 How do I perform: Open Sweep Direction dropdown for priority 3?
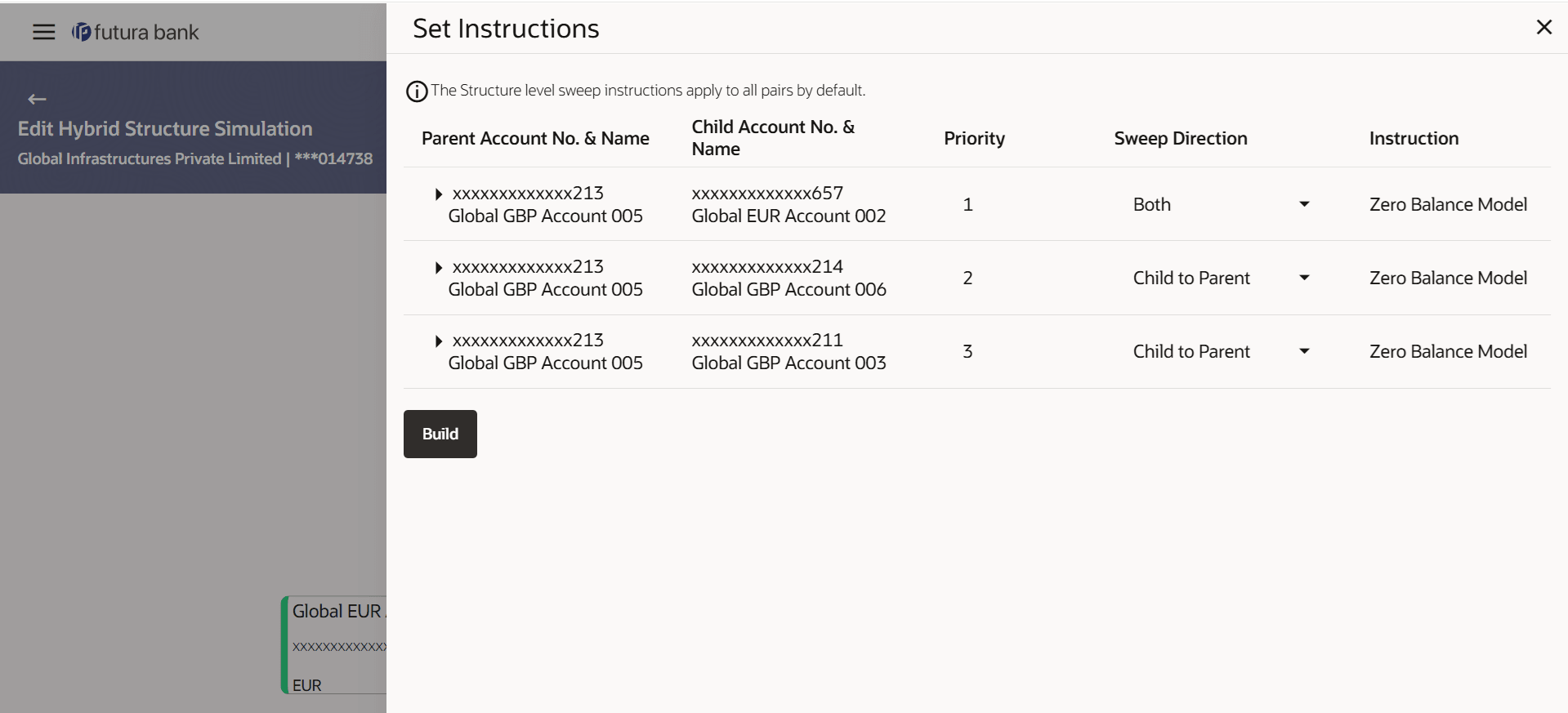(x=1303, y=351)
